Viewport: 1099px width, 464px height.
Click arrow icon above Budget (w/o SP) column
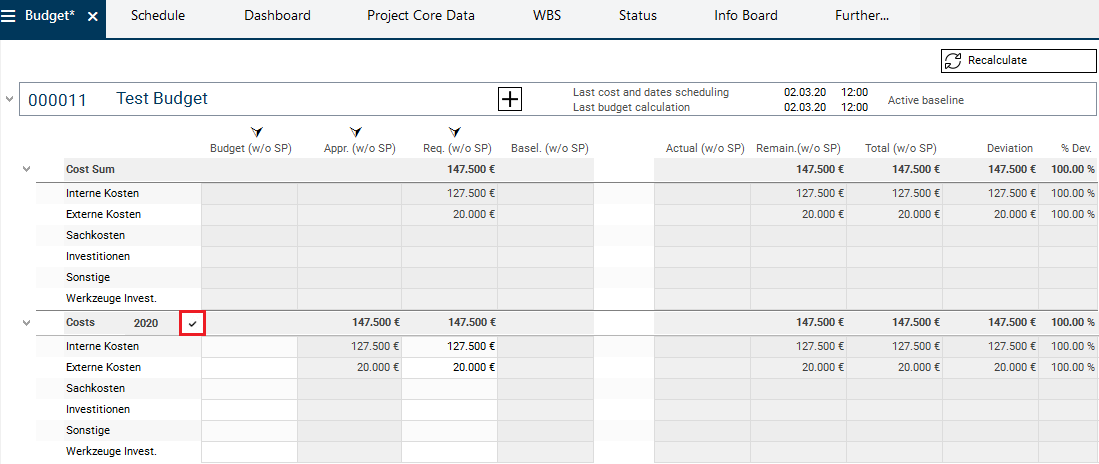tap(256, 132)
